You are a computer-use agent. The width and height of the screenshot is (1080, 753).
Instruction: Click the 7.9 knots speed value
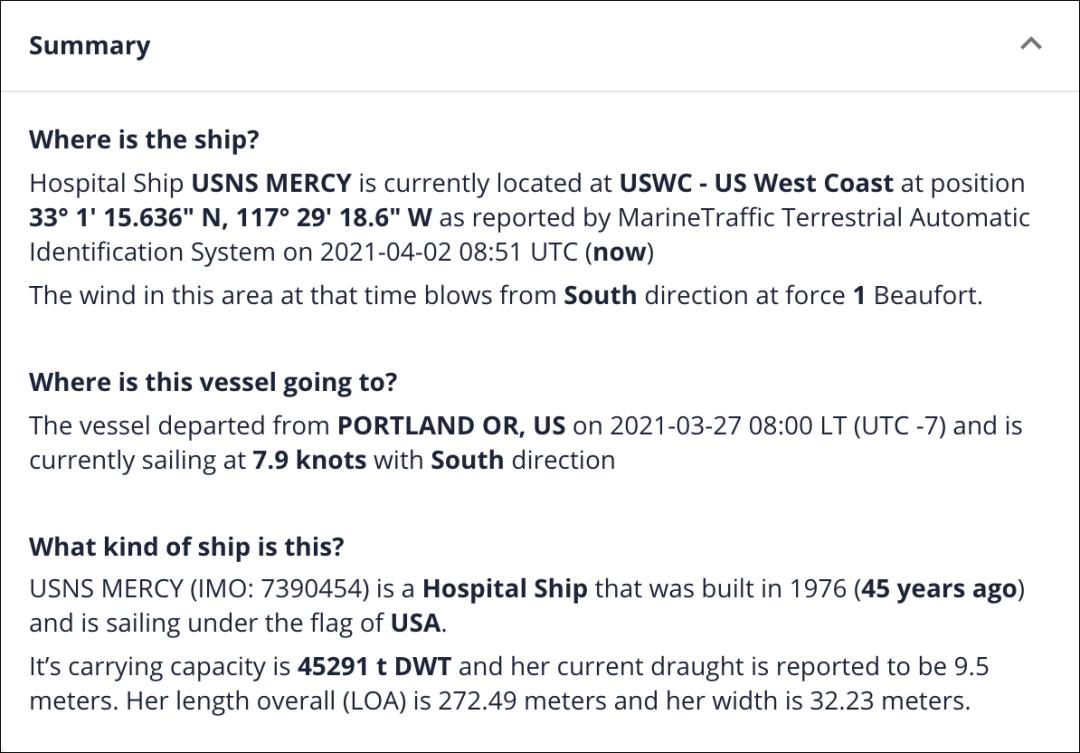coord(309,460)
